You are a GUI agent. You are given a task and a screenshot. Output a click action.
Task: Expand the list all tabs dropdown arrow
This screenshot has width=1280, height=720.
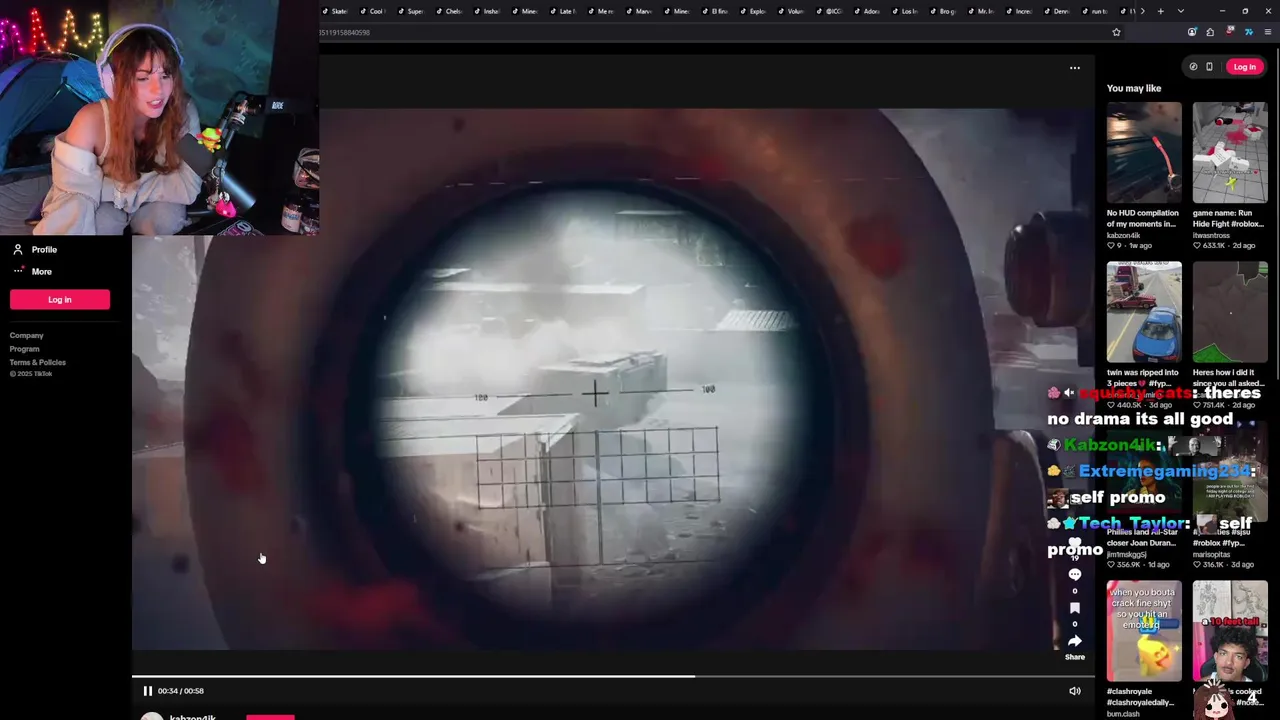pyautogui.click(x=1181, y=11)
